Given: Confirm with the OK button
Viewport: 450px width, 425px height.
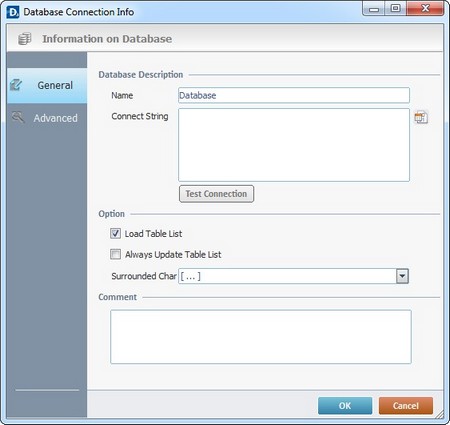Looking at the screenshot, I should click(345, 406).
